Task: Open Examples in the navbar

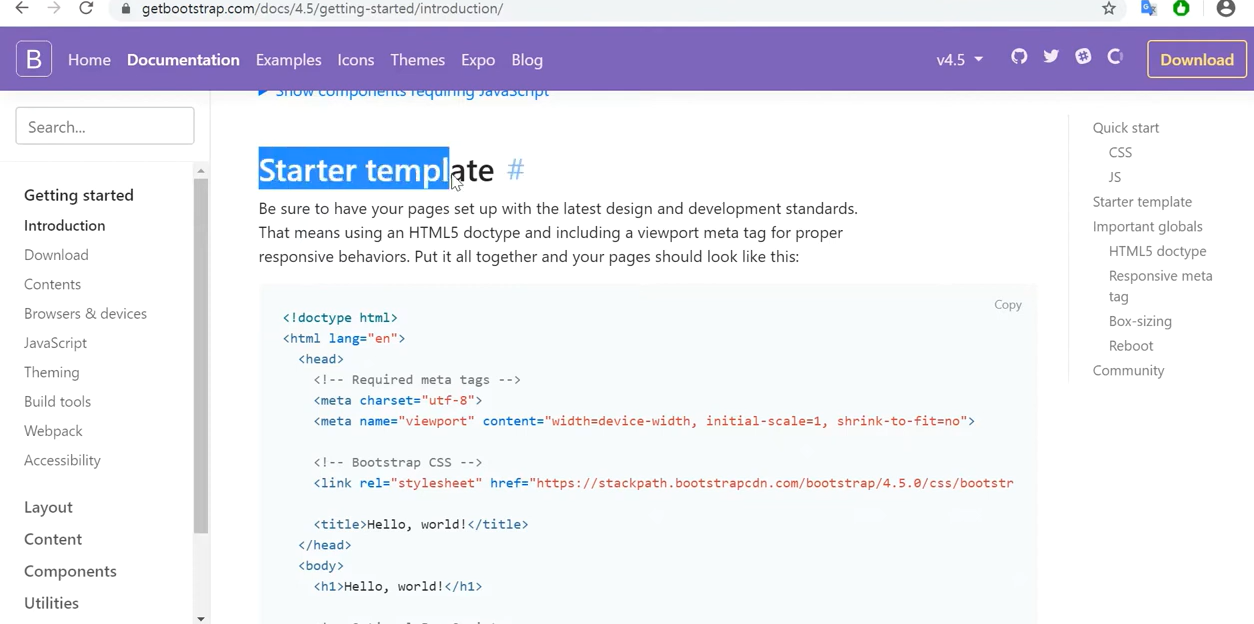Action: (x=288, y=60)
